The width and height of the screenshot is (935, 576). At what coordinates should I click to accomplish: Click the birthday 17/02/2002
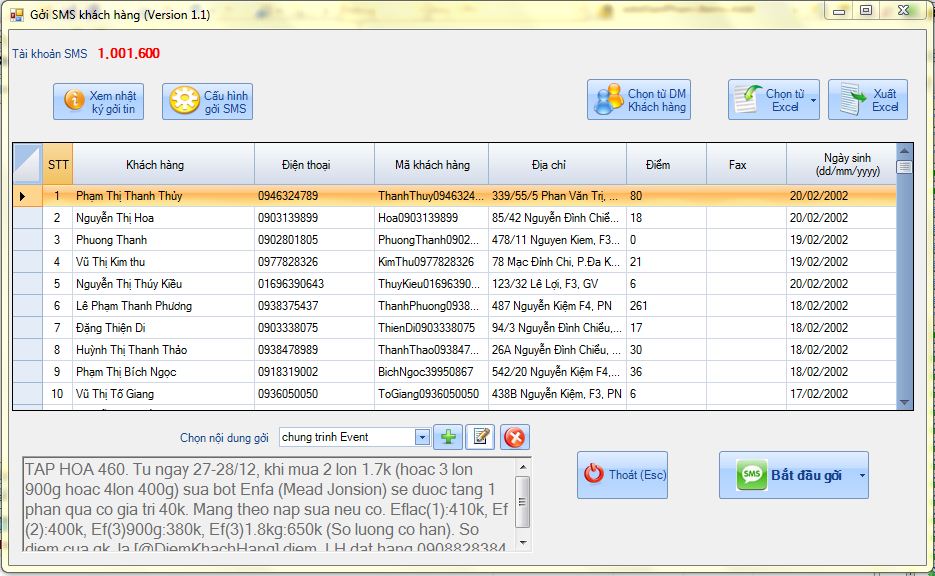818,394
